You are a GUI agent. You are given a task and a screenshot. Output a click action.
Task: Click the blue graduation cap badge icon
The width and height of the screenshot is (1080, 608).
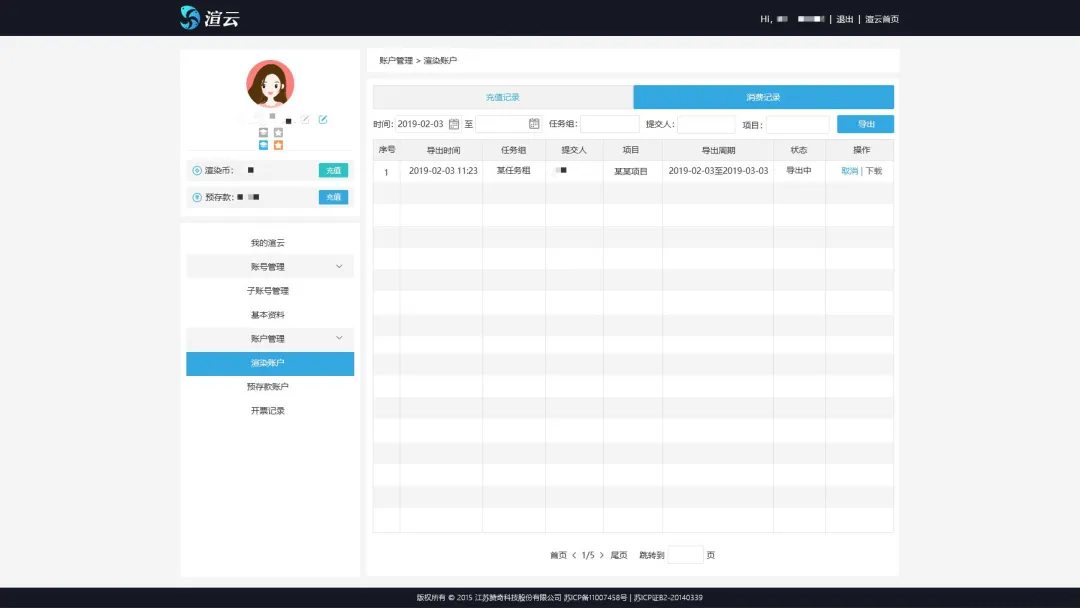click(x=263, y=145)
